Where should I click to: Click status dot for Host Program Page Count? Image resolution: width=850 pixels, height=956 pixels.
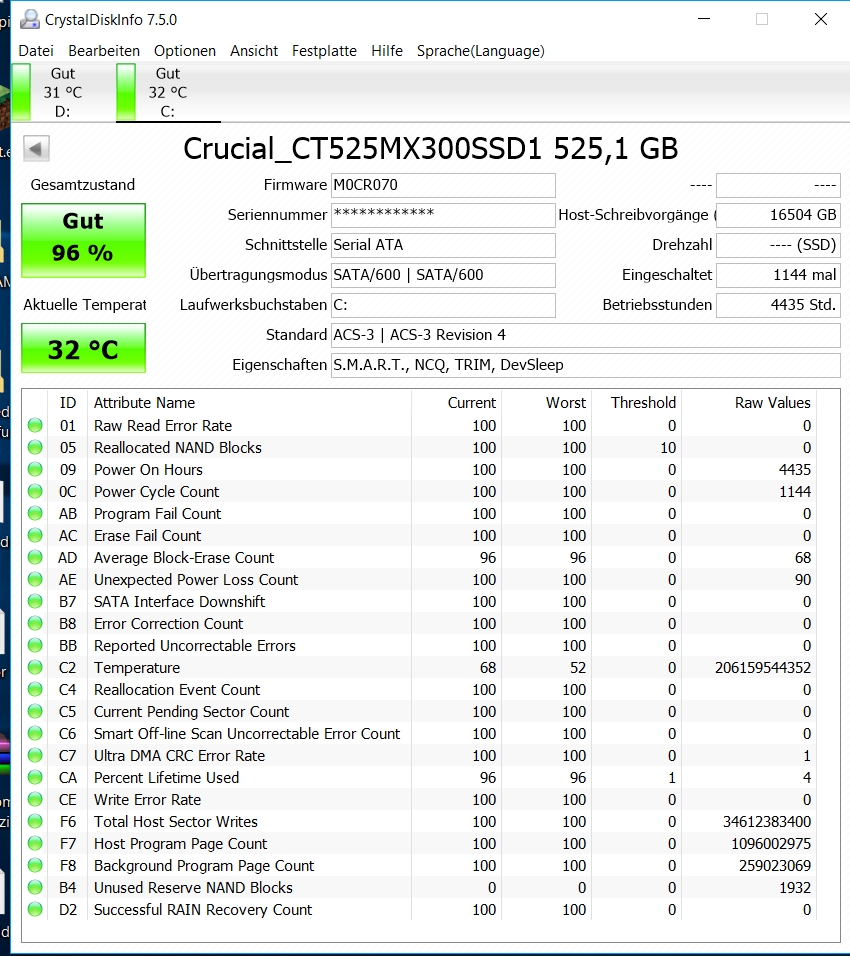tap(35, 843)
